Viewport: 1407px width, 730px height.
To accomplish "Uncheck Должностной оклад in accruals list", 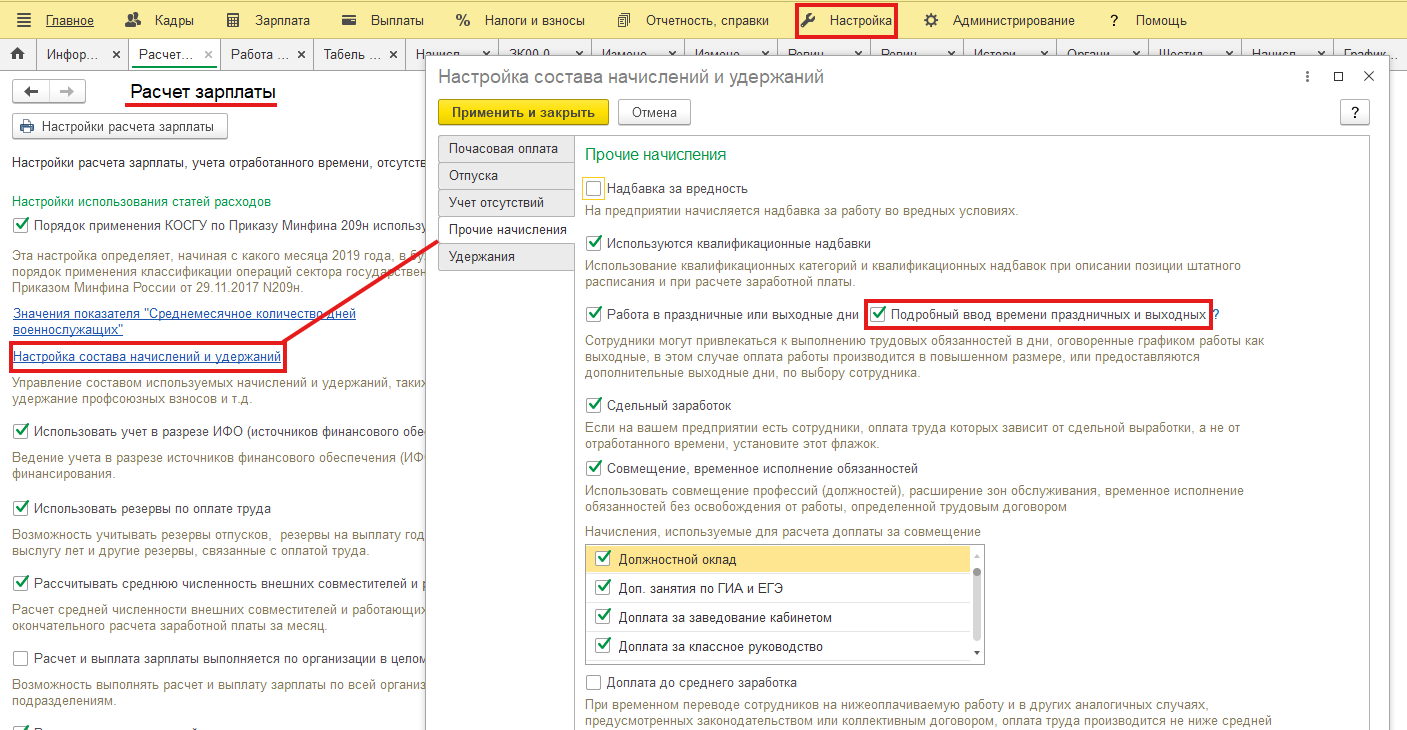I will (603, 559).
